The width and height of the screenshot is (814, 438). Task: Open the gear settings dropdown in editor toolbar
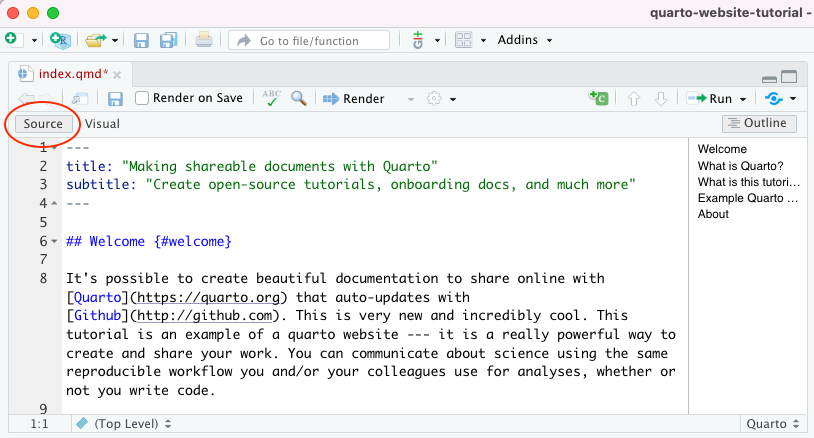pyautogui.click(x=442, y=99)
